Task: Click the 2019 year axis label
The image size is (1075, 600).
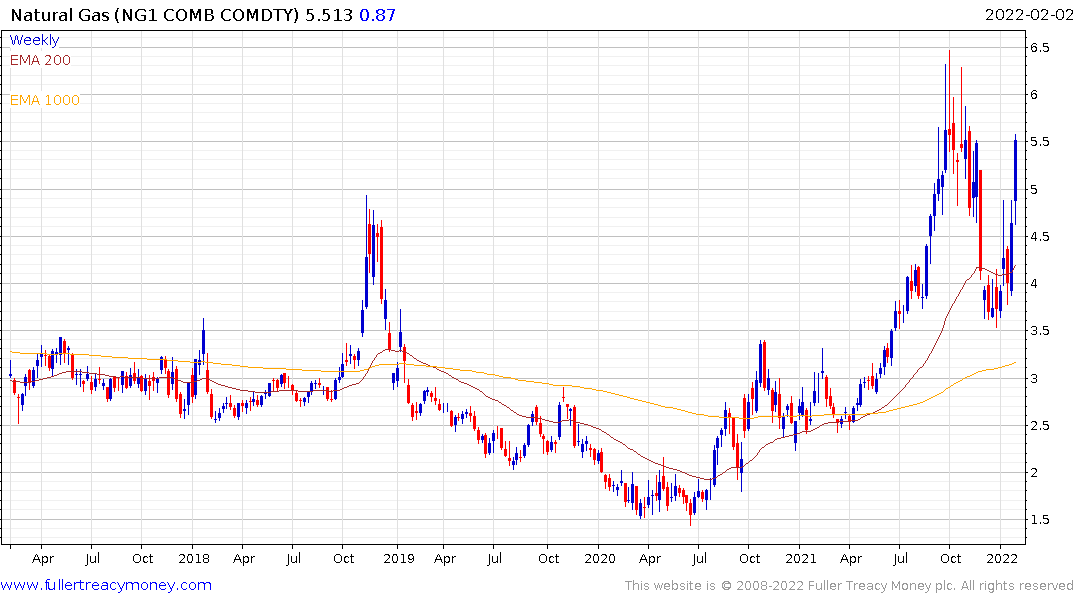Action: click(398, 558)
